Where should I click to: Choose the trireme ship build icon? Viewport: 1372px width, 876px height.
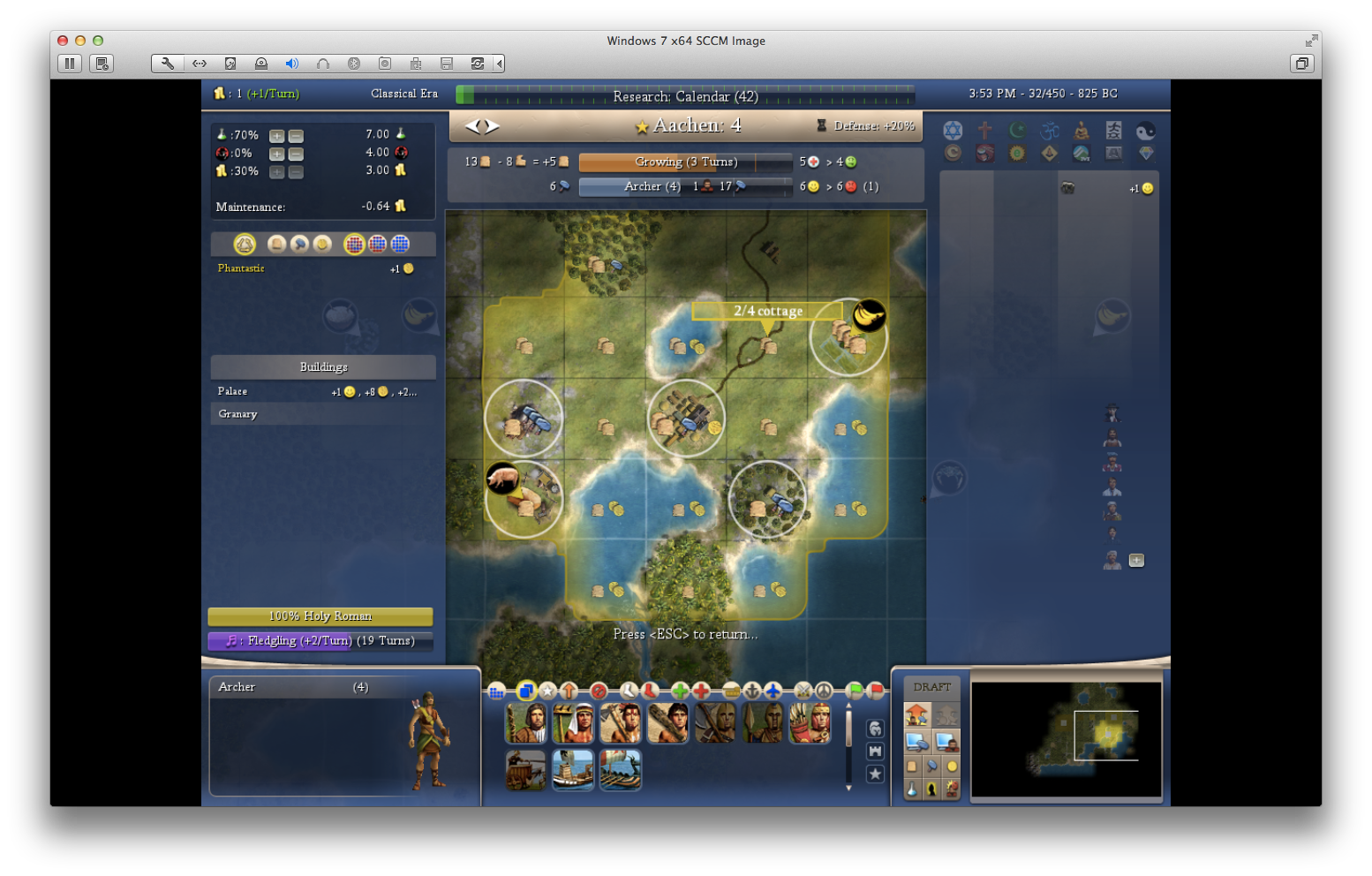tap(621, 769)
